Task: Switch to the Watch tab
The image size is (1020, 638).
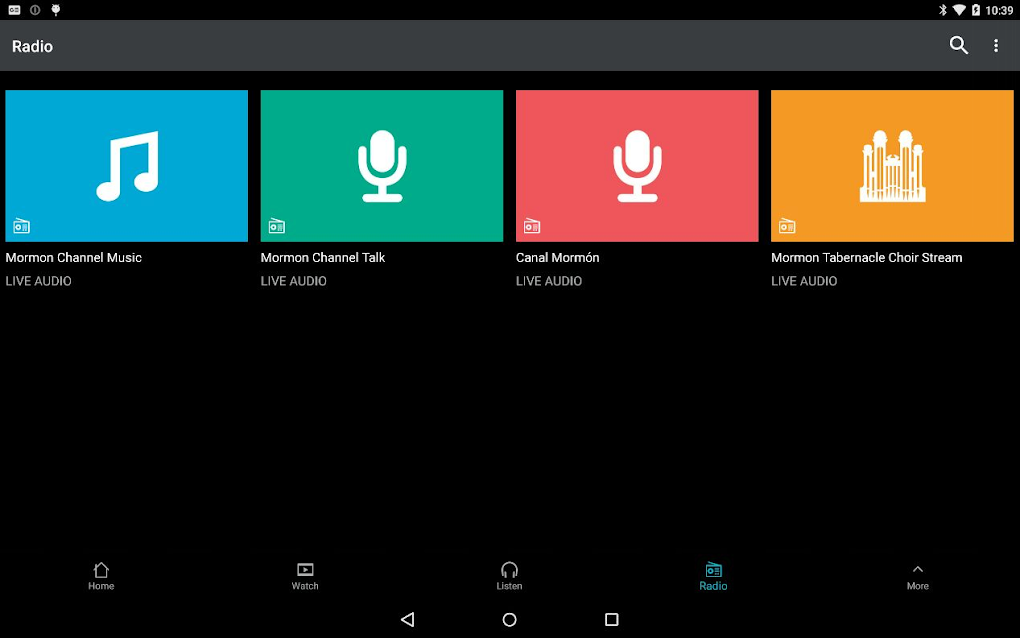Action: click(304, 576)
